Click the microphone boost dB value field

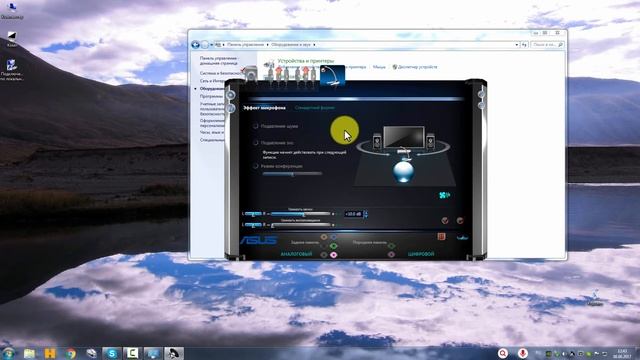(x=353, y=214)
